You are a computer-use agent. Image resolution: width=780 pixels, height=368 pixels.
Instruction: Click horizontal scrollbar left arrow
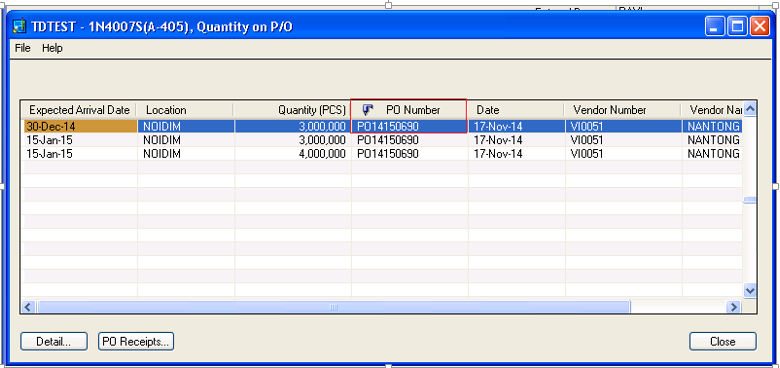pos(28,307)
